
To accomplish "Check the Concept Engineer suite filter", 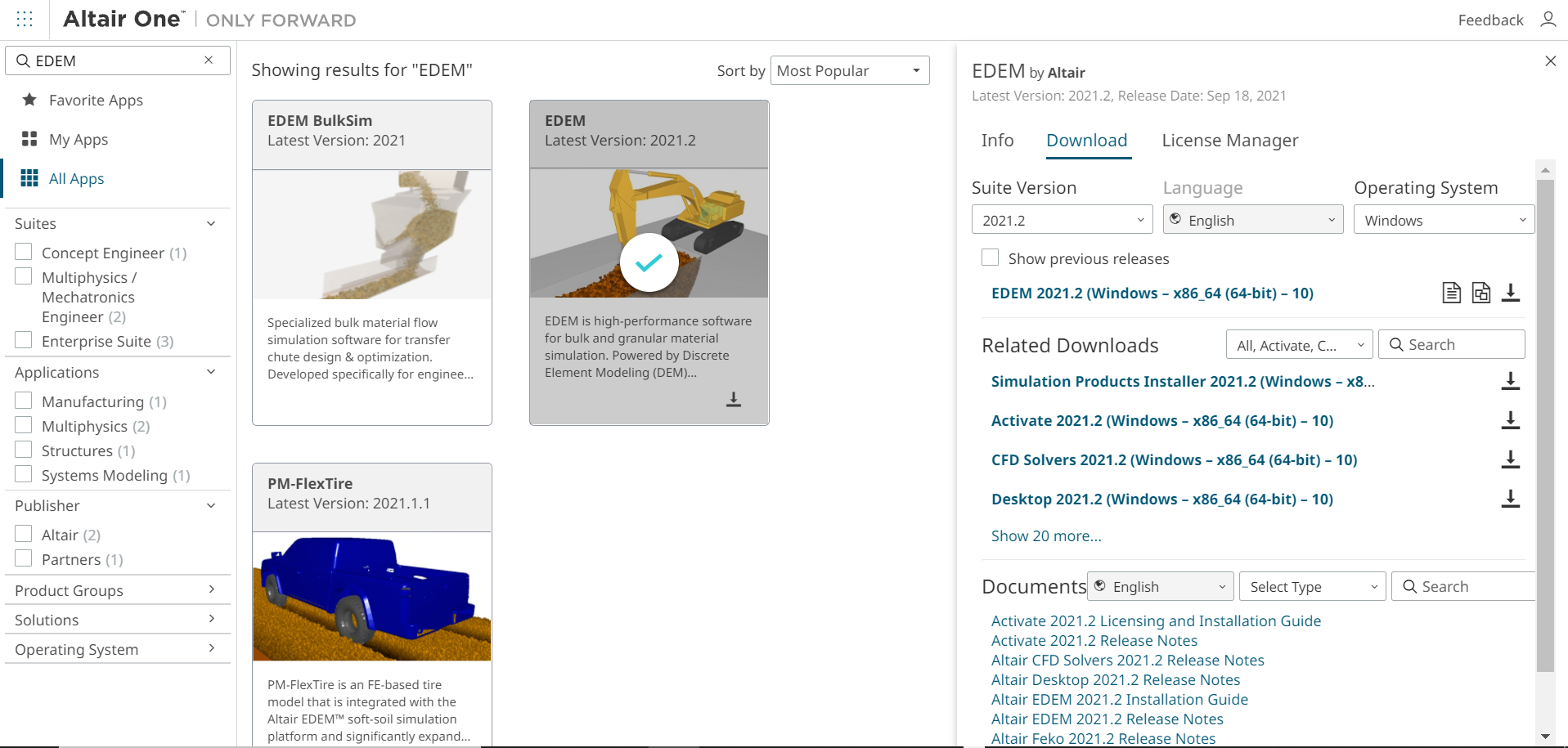I will click(24, 253).
